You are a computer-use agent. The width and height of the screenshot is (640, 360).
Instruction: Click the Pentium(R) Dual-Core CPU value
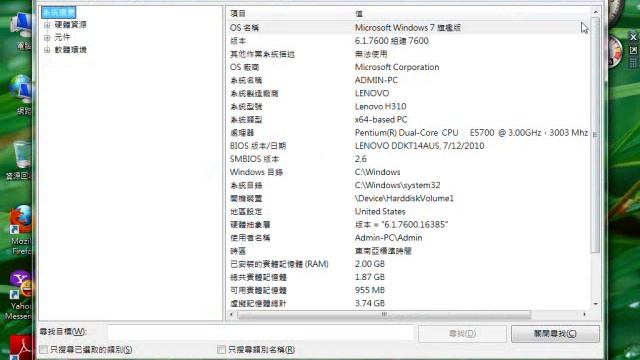pos(471,133)
